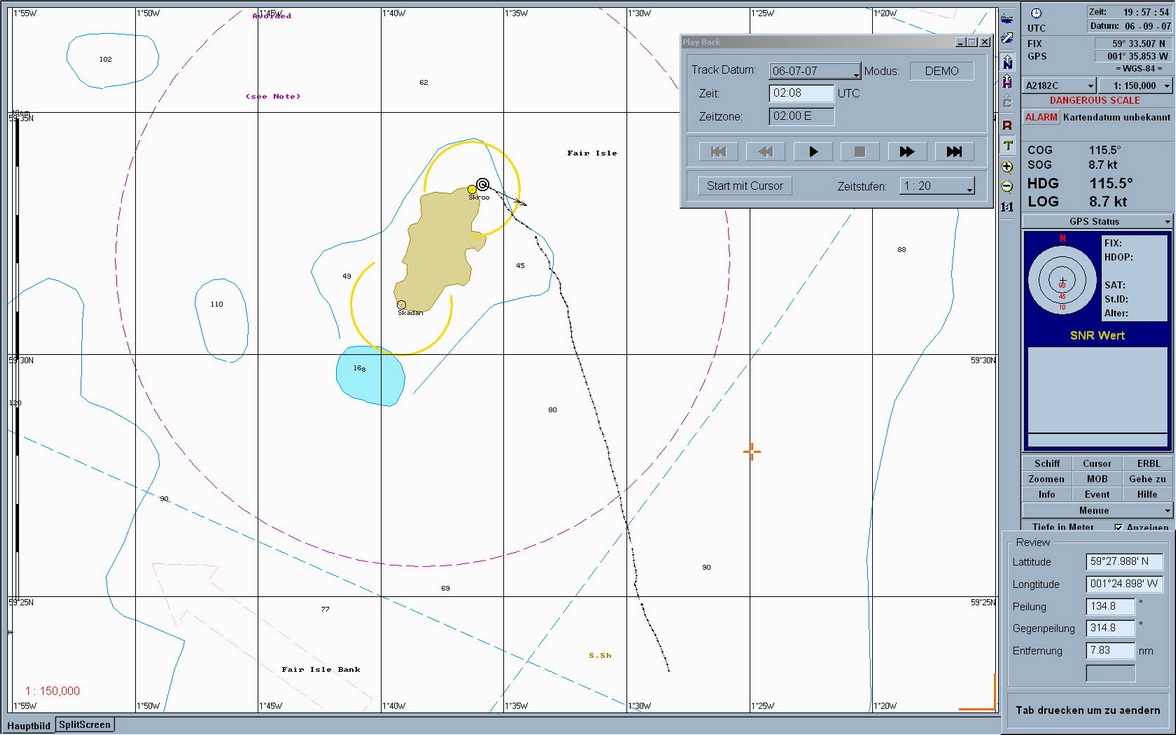Click the fast-forward playback button
1176x735 pixels.
(906, 152)
